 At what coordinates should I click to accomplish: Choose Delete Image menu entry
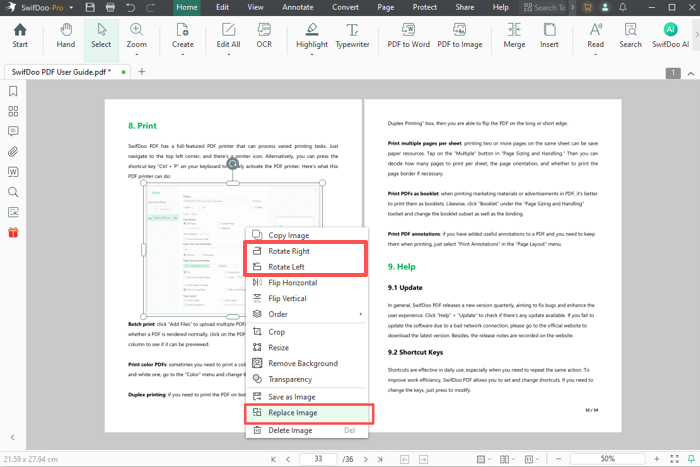(x=307, y=430)
